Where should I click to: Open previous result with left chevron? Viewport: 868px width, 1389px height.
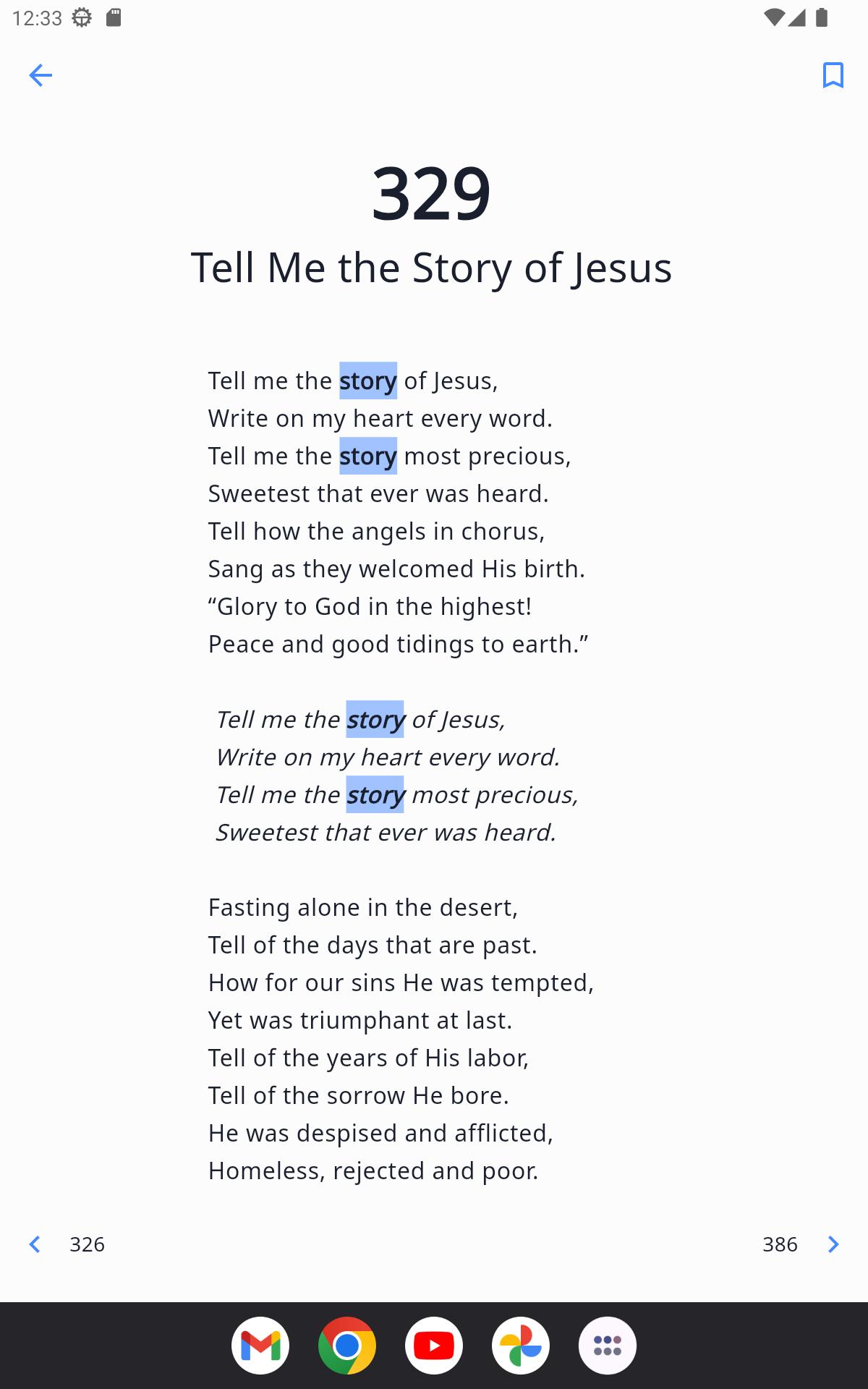point(35,1244)
